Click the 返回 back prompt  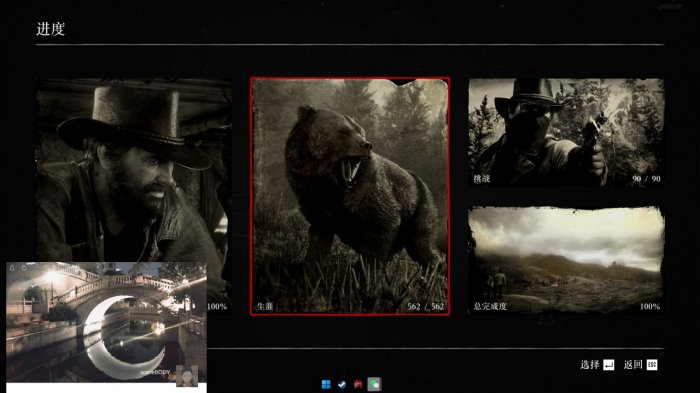[x=633, y=365]
